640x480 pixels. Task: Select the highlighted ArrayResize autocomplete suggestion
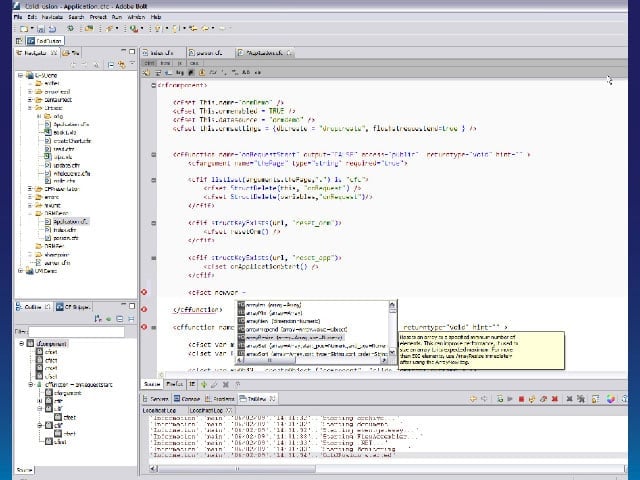tap(291, 338)
